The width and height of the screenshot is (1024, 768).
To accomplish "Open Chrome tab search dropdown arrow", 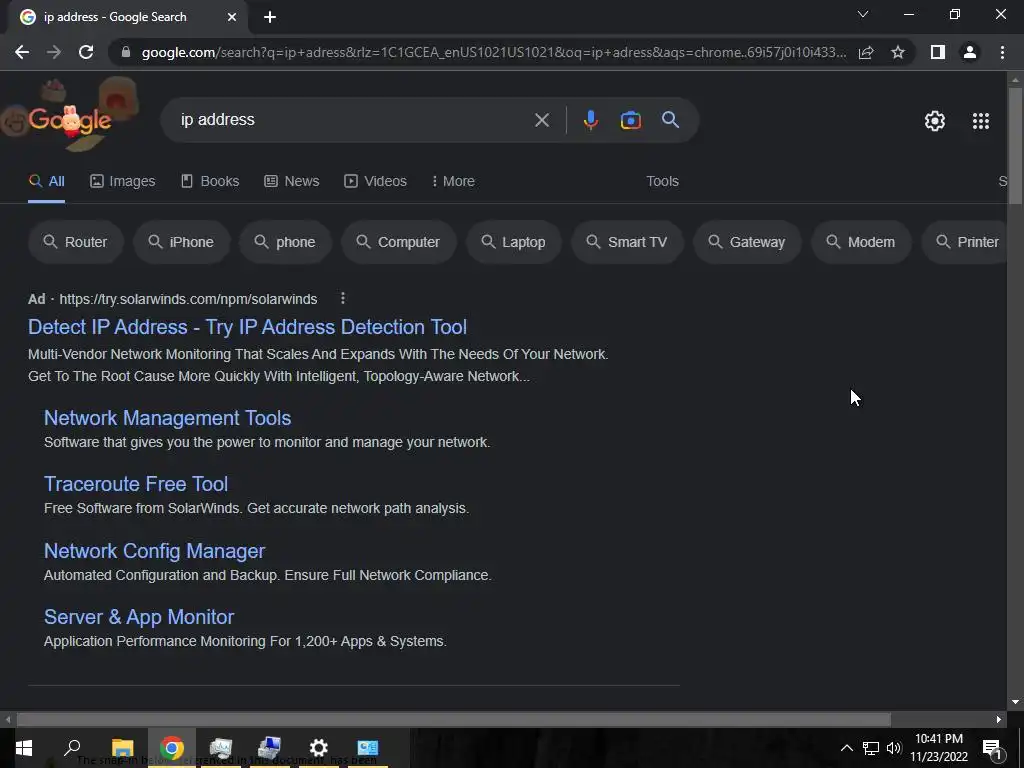I will tap(863, 14).
